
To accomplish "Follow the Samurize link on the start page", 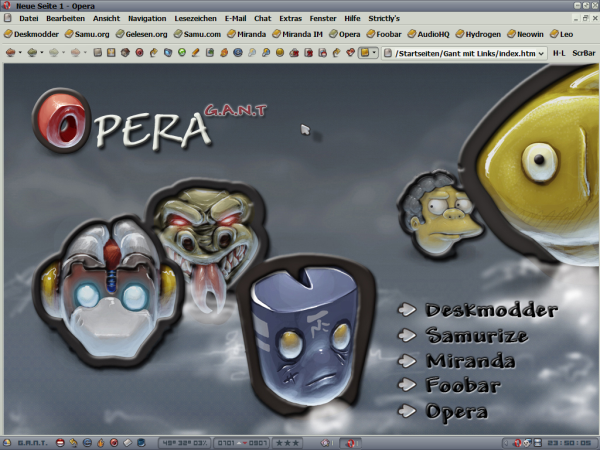I will point(476,335).
